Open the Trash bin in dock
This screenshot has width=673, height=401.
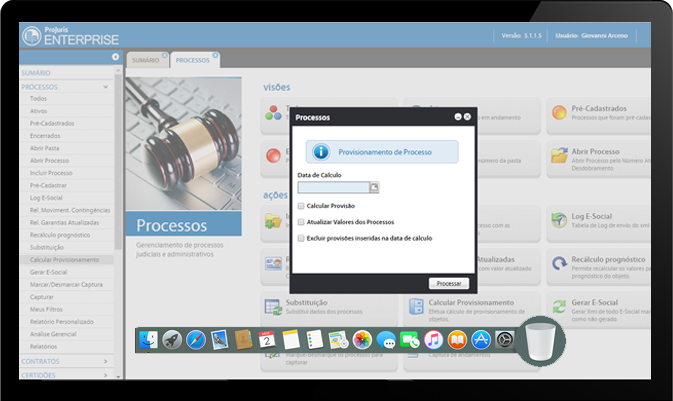tap(540, 341)
